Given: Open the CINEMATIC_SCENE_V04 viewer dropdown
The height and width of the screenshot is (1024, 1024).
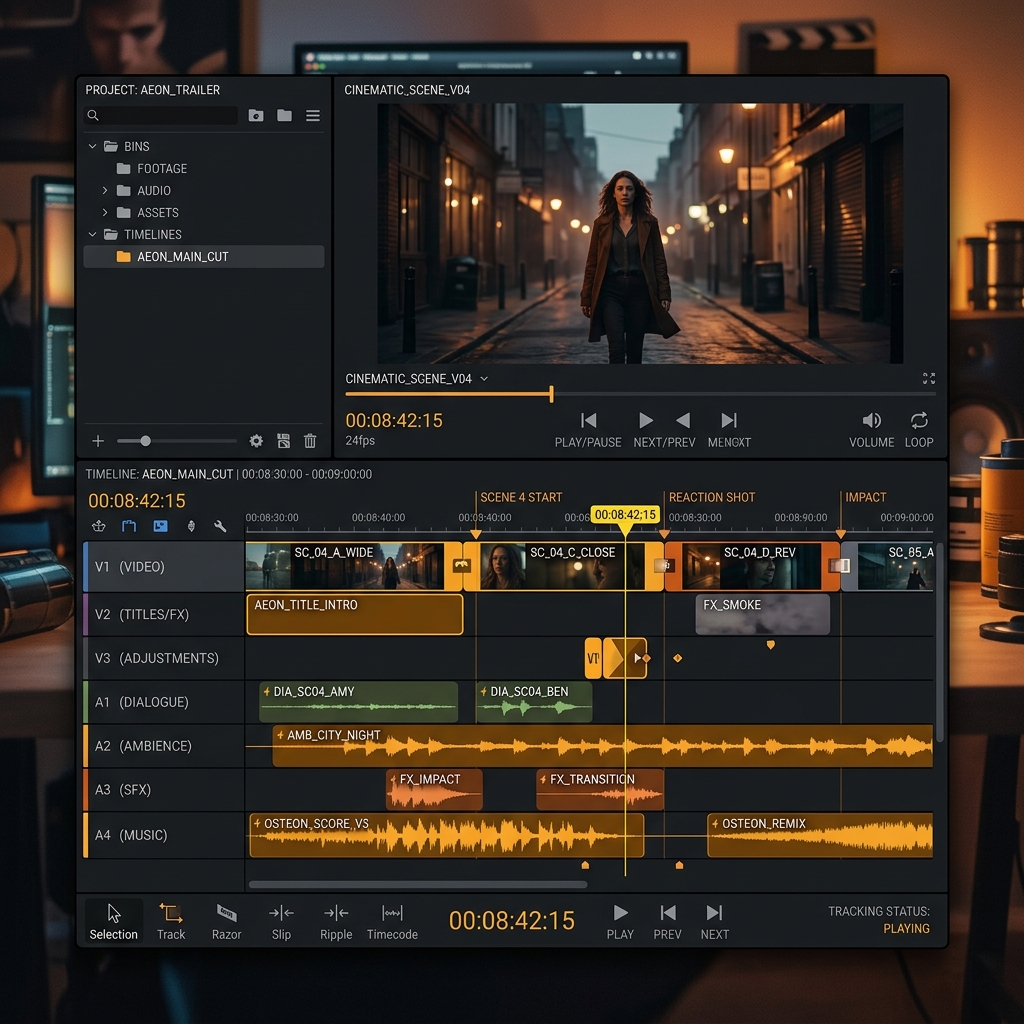Looking at the screenshot, I should pos(484,379).
